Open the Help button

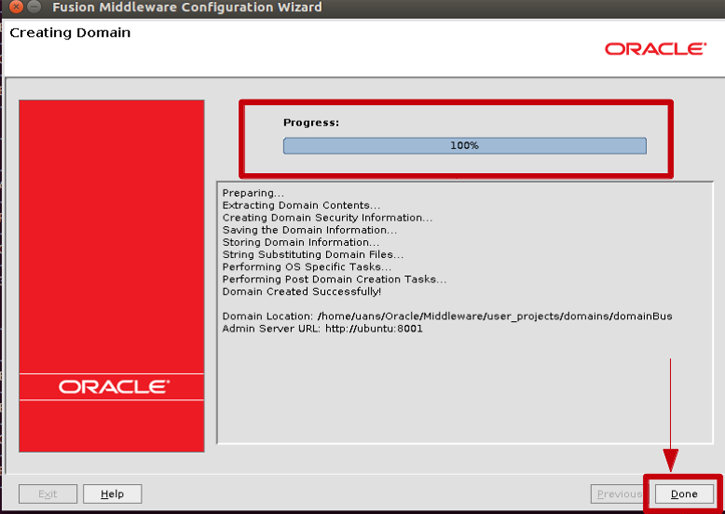pyautogui.click(x=112, y=494)
